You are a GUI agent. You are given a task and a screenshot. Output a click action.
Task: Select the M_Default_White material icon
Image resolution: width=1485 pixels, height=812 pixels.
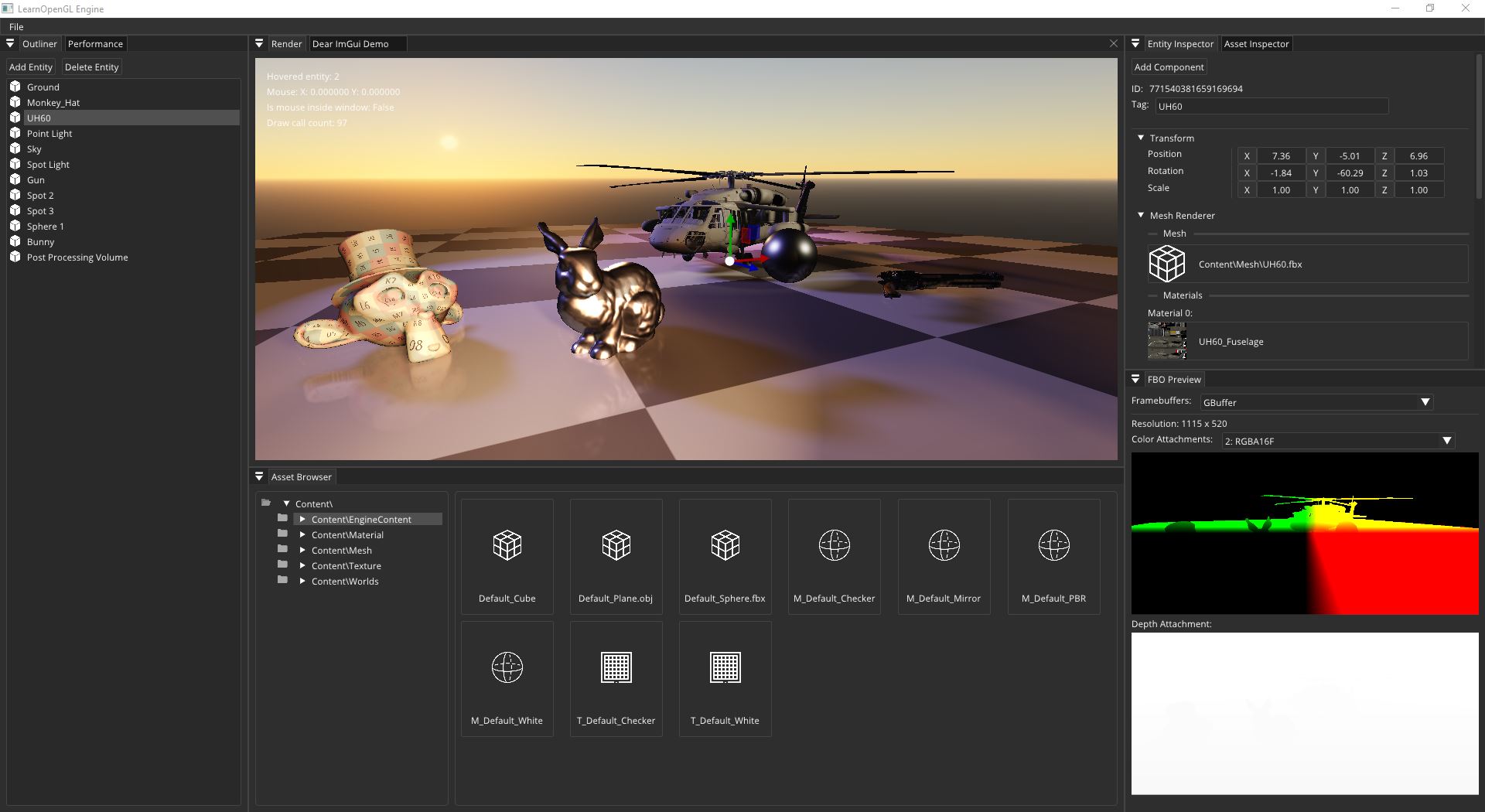point(507,667)
